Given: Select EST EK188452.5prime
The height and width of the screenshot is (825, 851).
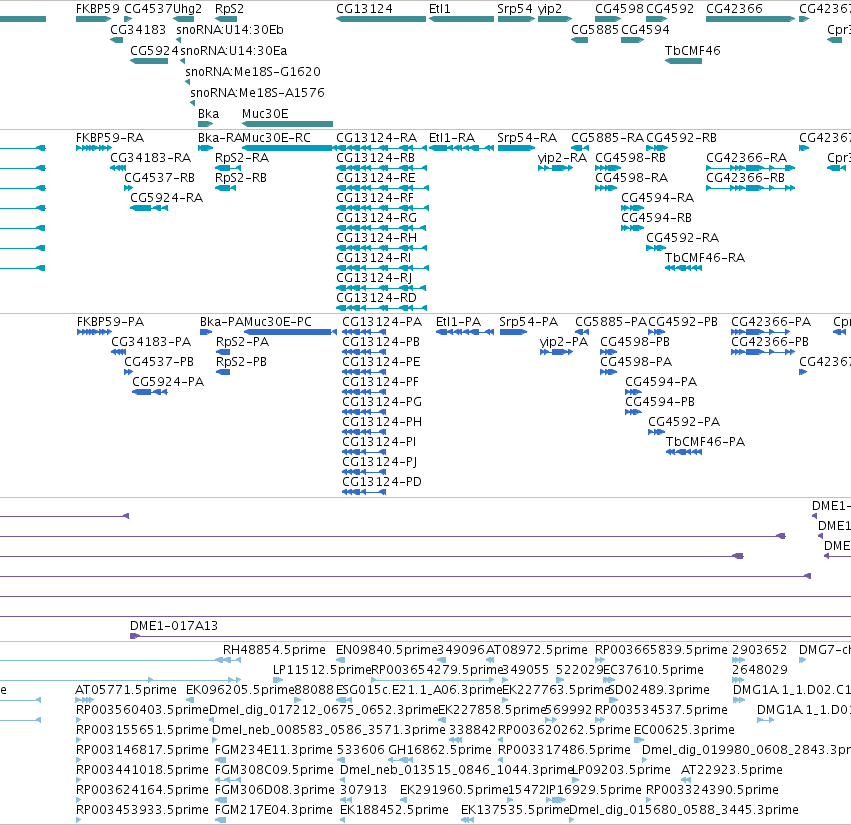Looking at the screenshot, I should (395, 810).
